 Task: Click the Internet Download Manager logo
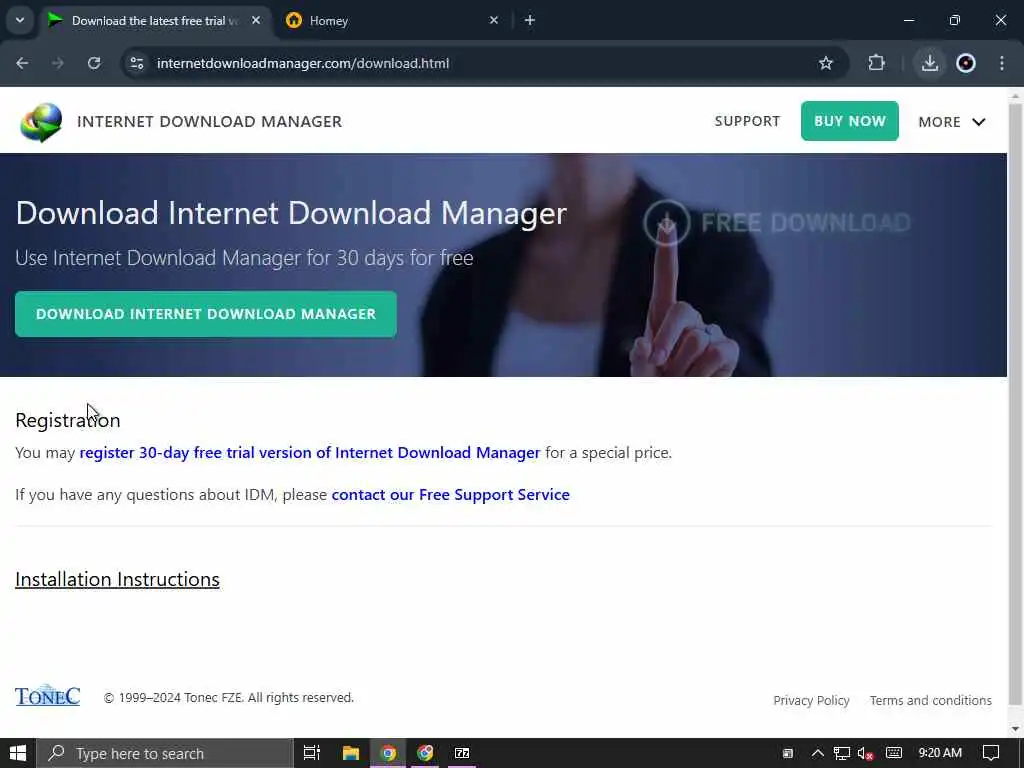click(41, 122)
